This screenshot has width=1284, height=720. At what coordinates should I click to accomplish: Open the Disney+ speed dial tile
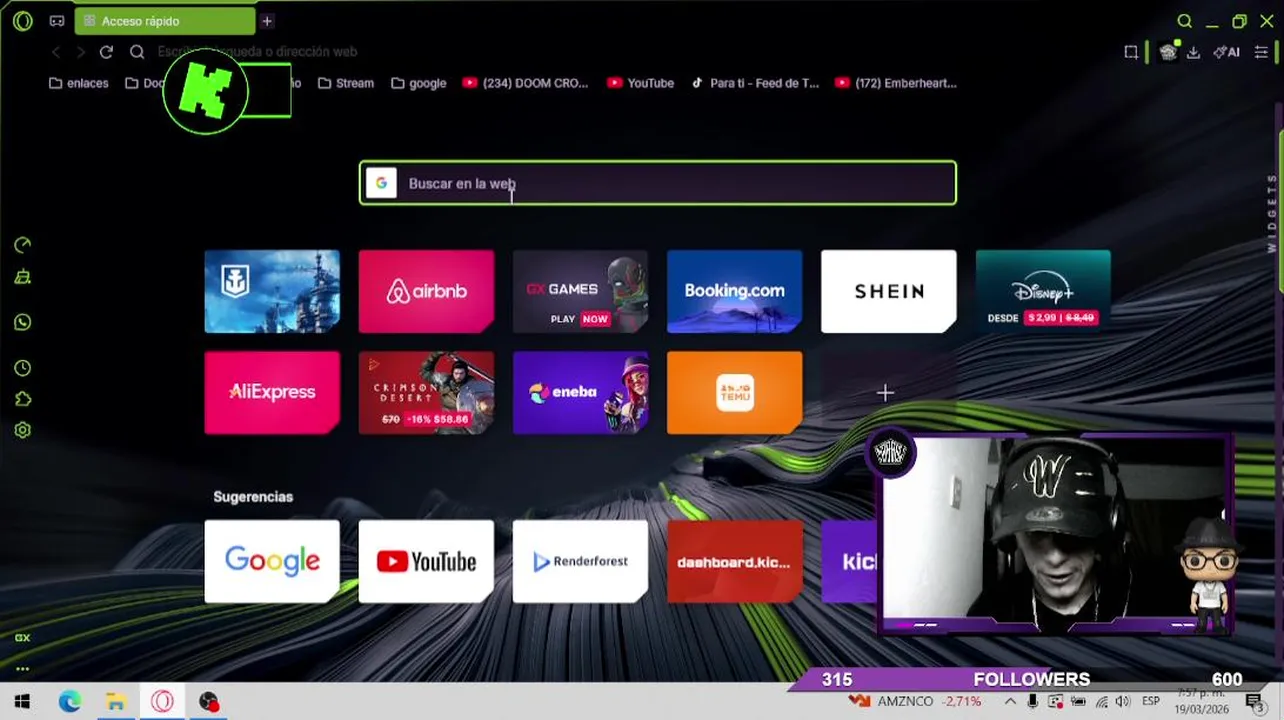click(1042, 291)
